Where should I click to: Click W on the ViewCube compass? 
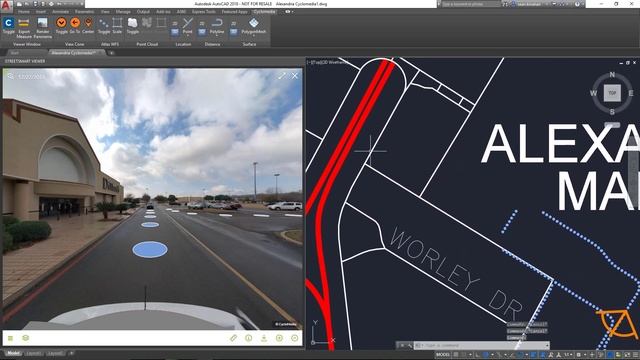(x=593, y=93)
